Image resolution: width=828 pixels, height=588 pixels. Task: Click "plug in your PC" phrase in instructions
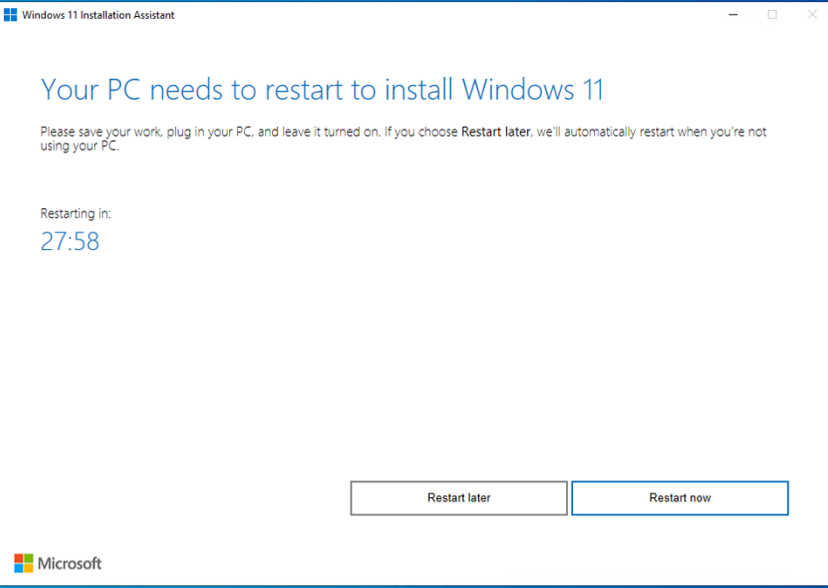click(x=210, y=132)
